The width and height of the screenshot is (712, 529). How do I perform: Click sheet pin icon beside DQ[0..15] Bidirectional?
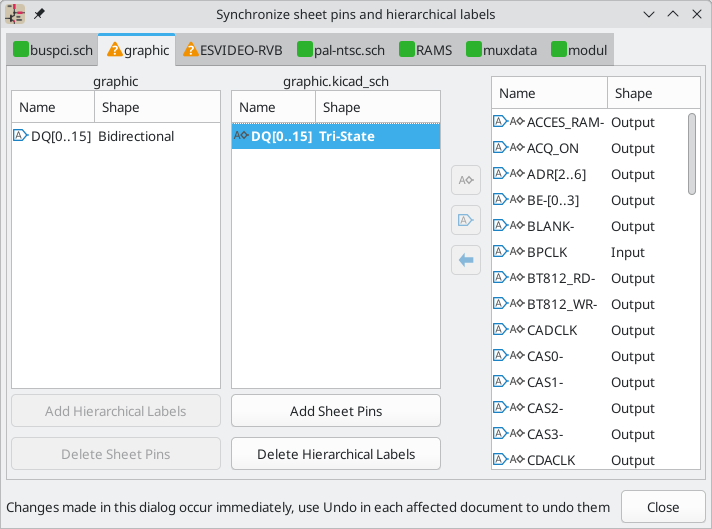pos(20,136)
